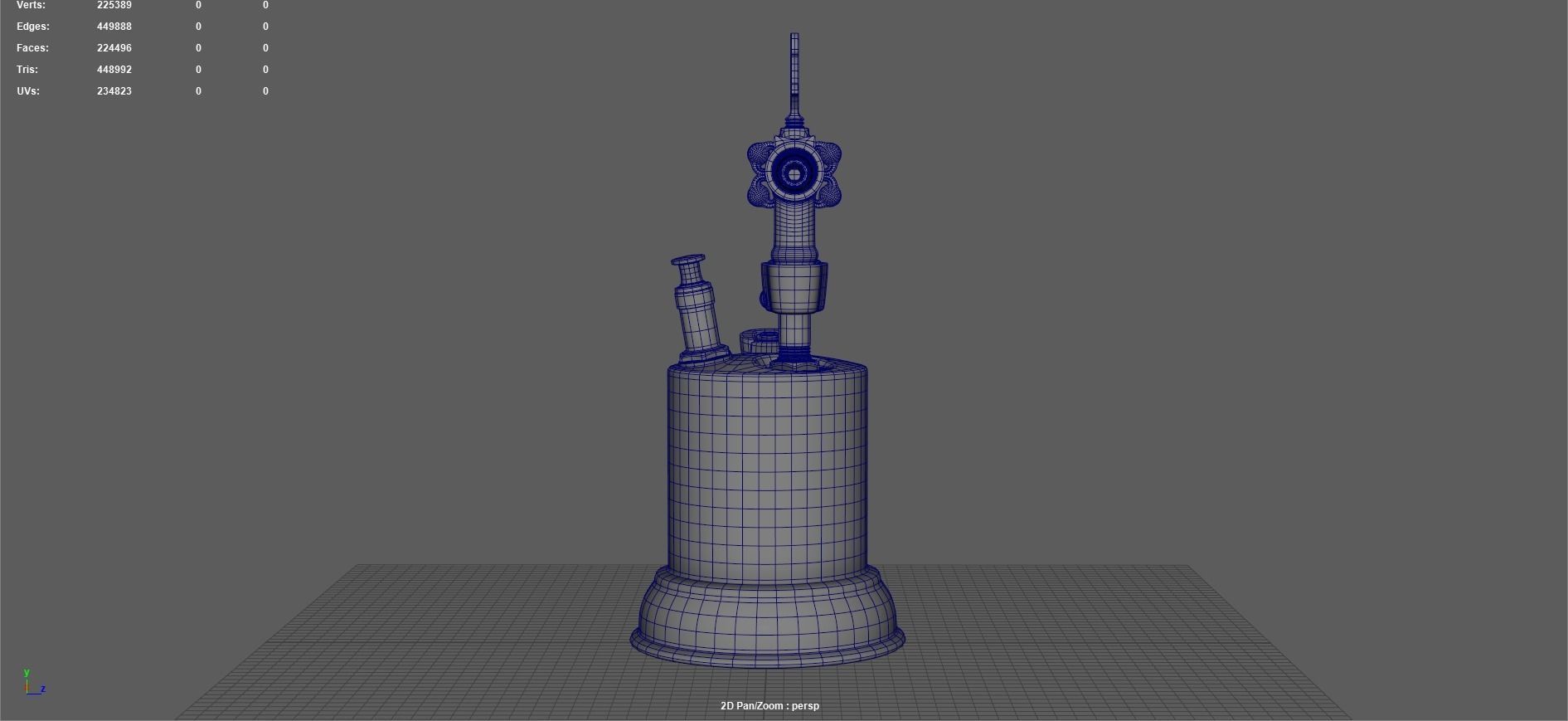
Task: Select the thin needle at the model's top
Action: (x=794, y=75)
